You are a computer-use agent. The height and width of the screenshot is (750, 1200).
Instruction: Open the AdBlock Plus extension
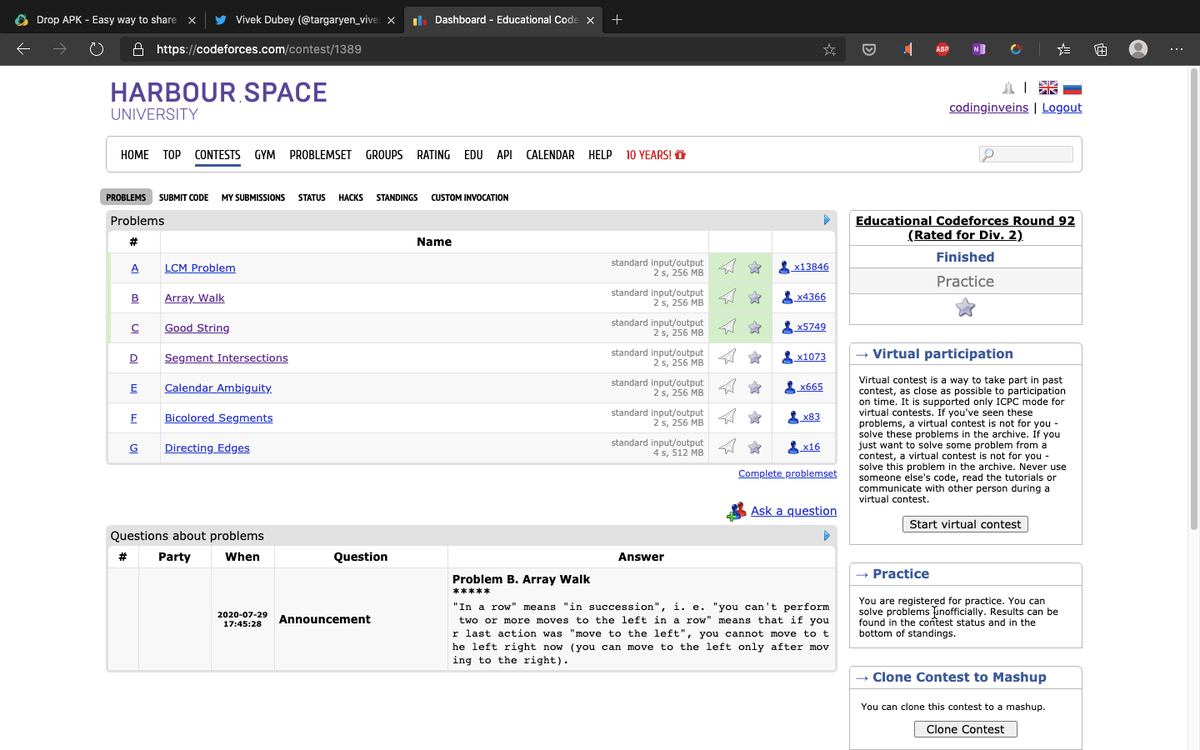(942, 49)
